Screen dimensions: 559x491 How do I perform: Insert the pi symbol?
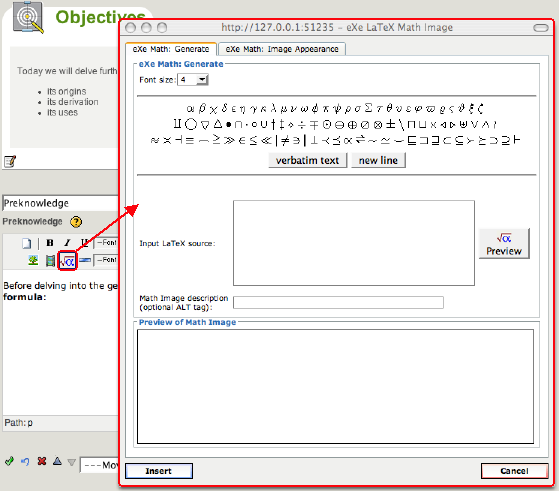[x=325, y=108]
